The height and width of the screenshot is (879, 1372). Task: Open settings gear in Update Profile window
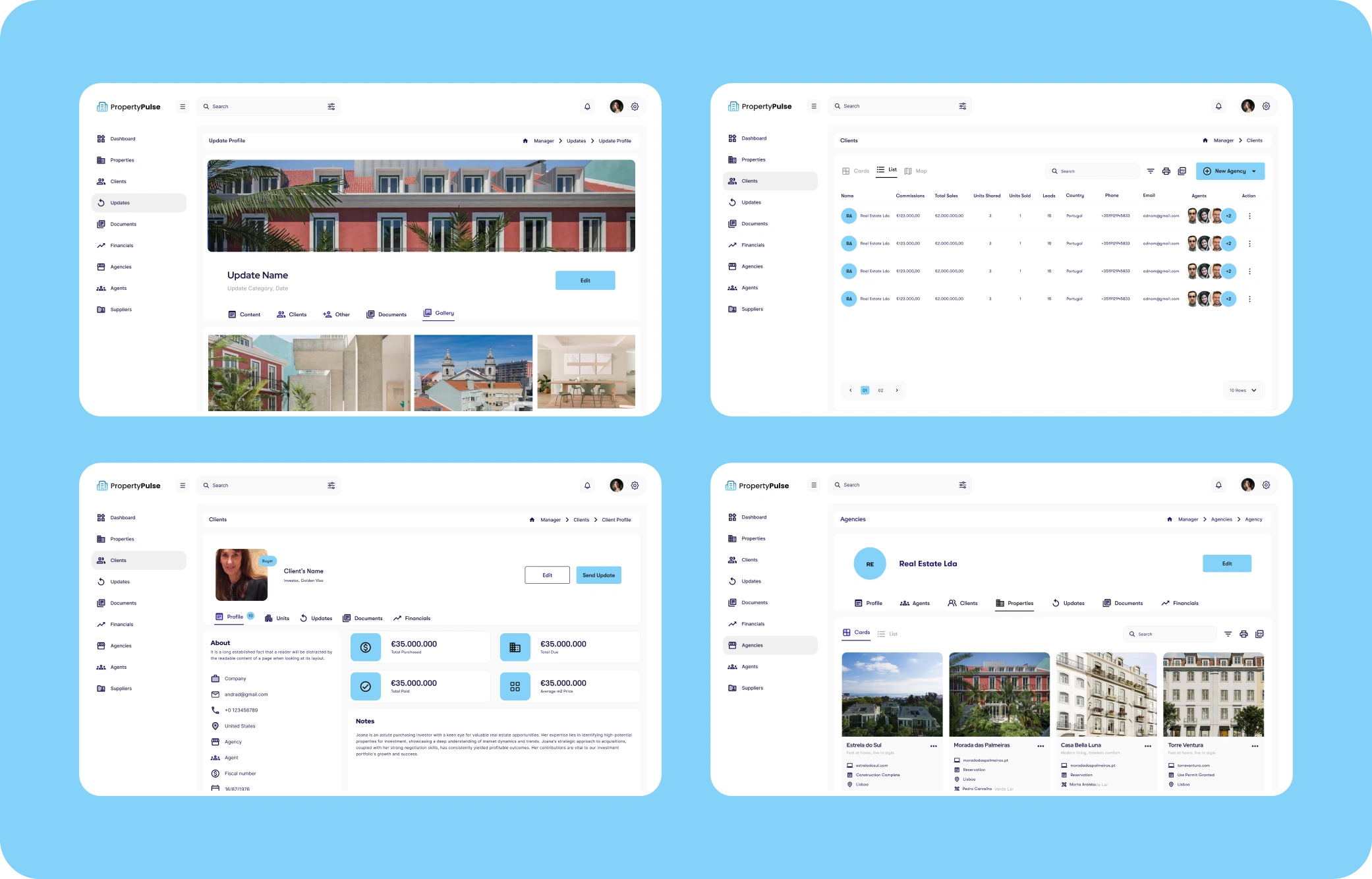pos(635,107)
